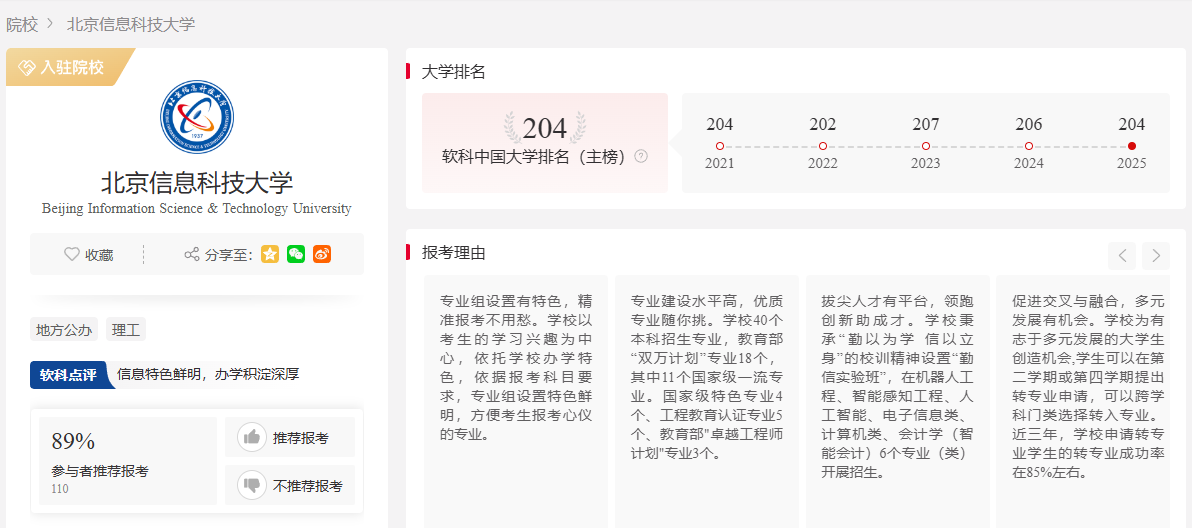The width and height of the screenshot is (1192, 528).
Task: Click the 204 ranking number card
Action: (x=545, y=143)
